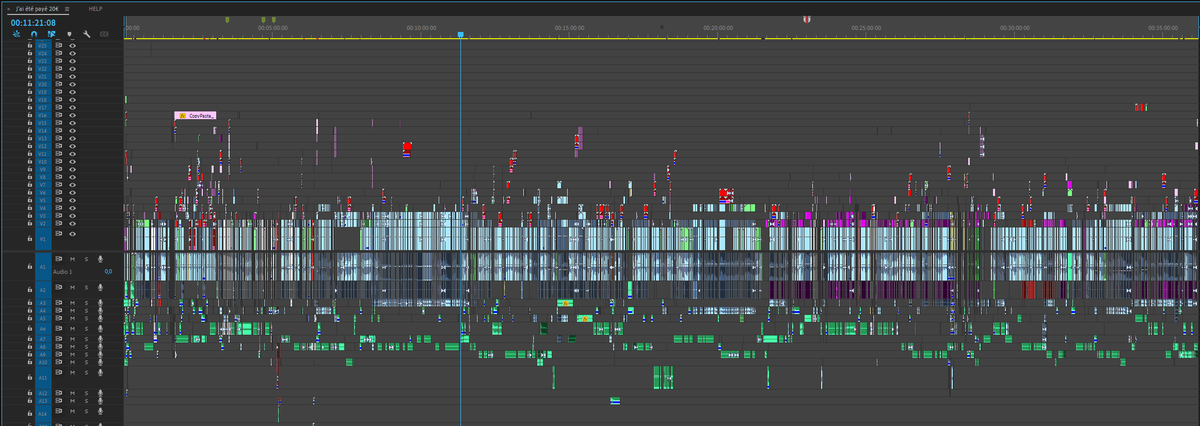This screenshot has width=1200, height=426.
Task: Click microphone icon on track A2
Action: pyautogui.click(x=101, y=287)
